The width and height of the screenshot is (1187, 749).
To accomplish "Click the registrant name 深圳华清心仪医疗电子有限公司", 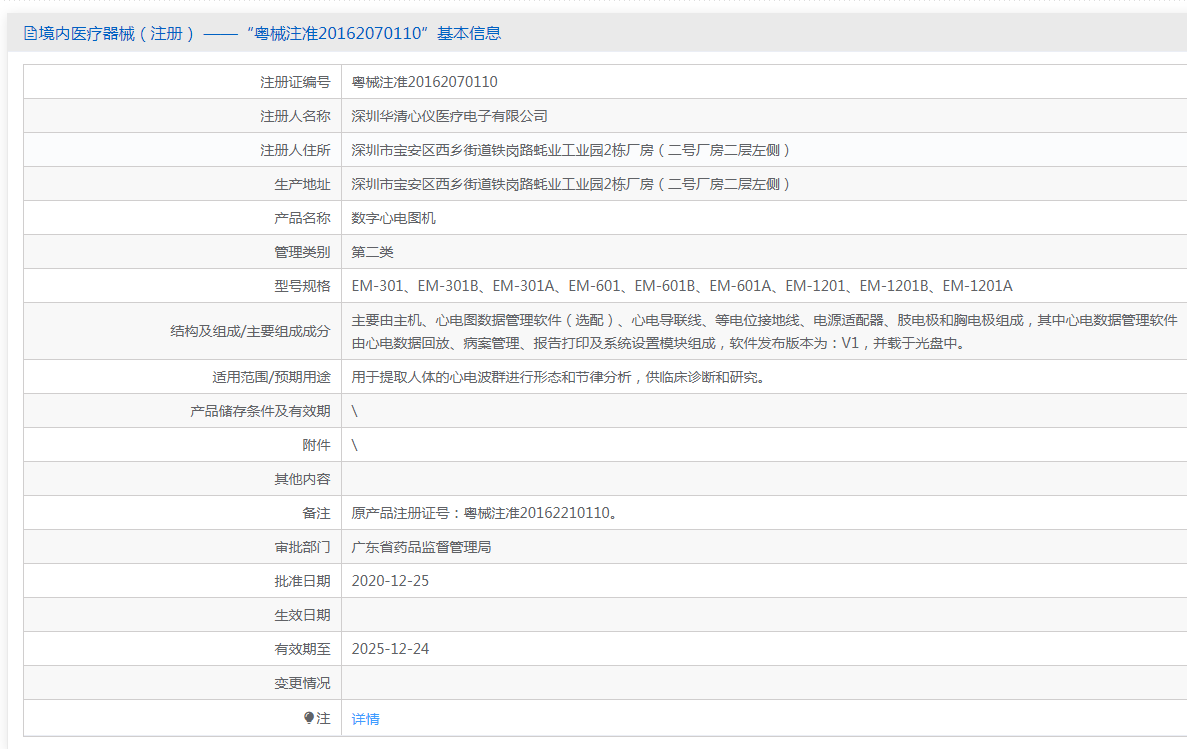I will click(450, 116).
